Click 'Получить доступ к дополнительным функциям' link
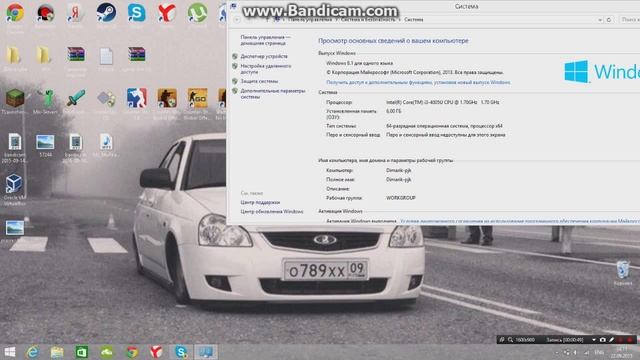 click(418, 82)
